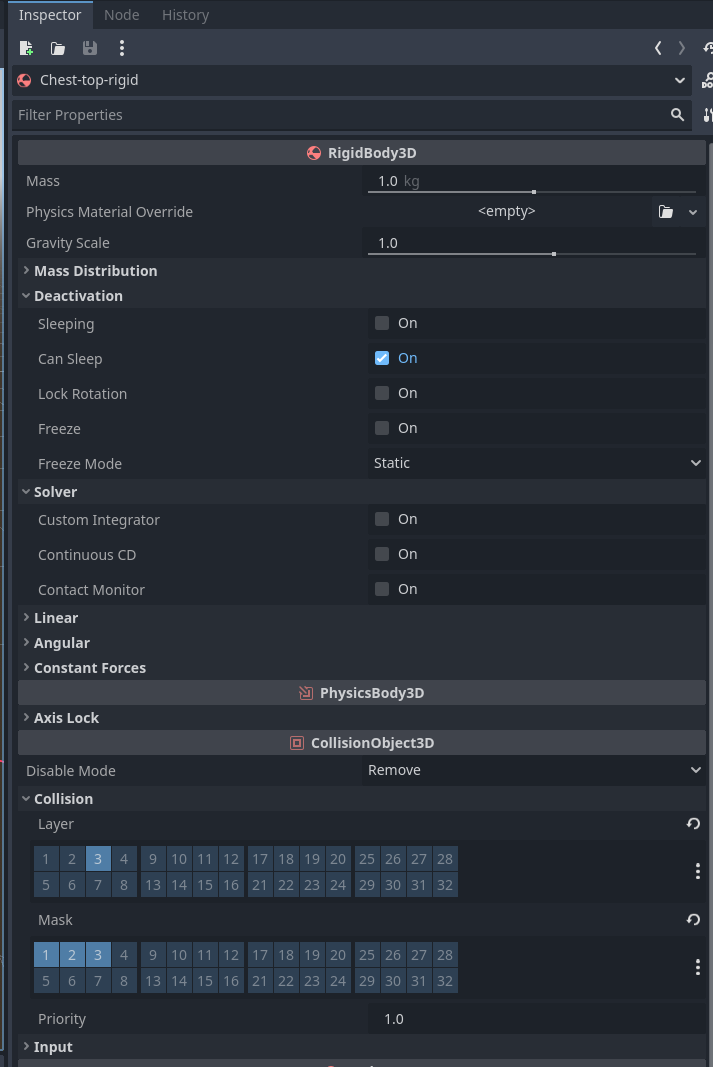Open the Freeze Mode dropdown
Viewport: 713px width, 1067px height.
536,463
